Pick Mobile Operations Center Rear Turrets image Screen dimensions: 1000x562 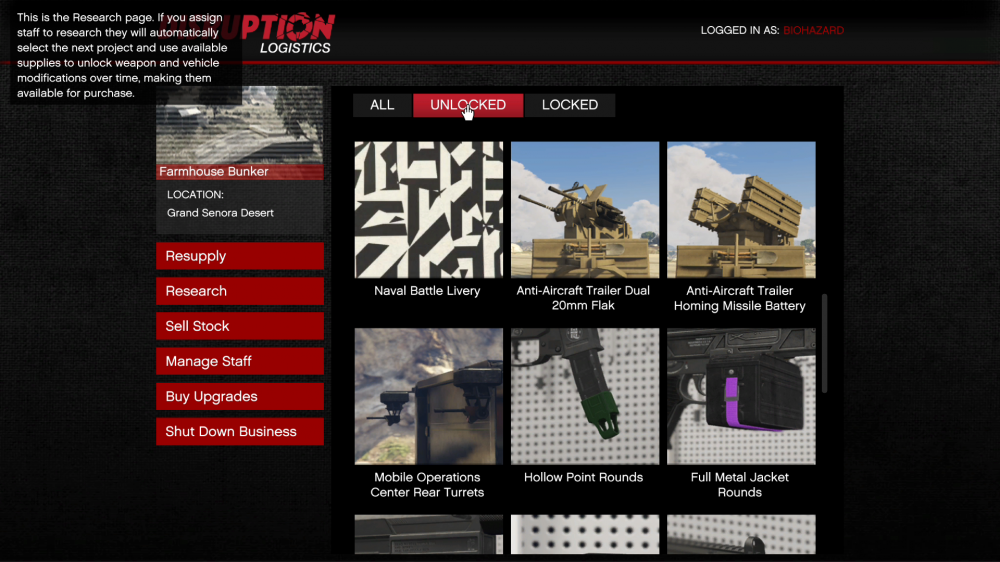(429, 396)
